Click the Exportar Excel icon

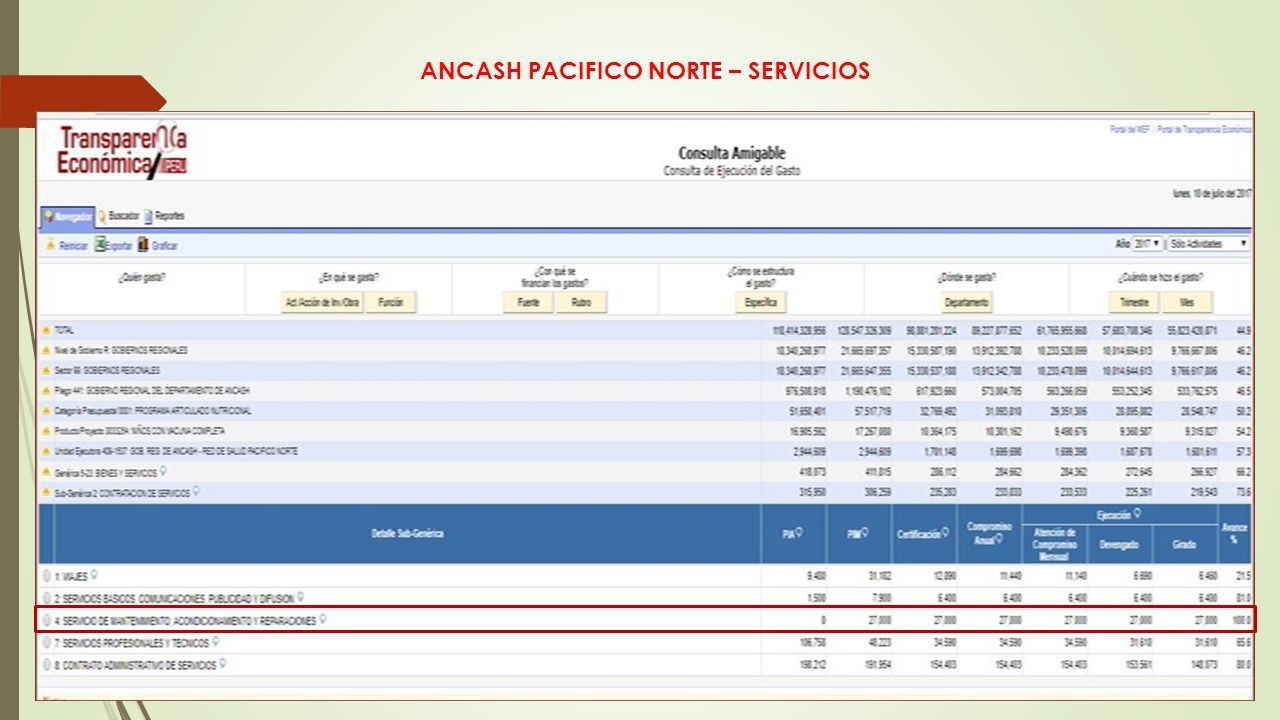[100, 244]
